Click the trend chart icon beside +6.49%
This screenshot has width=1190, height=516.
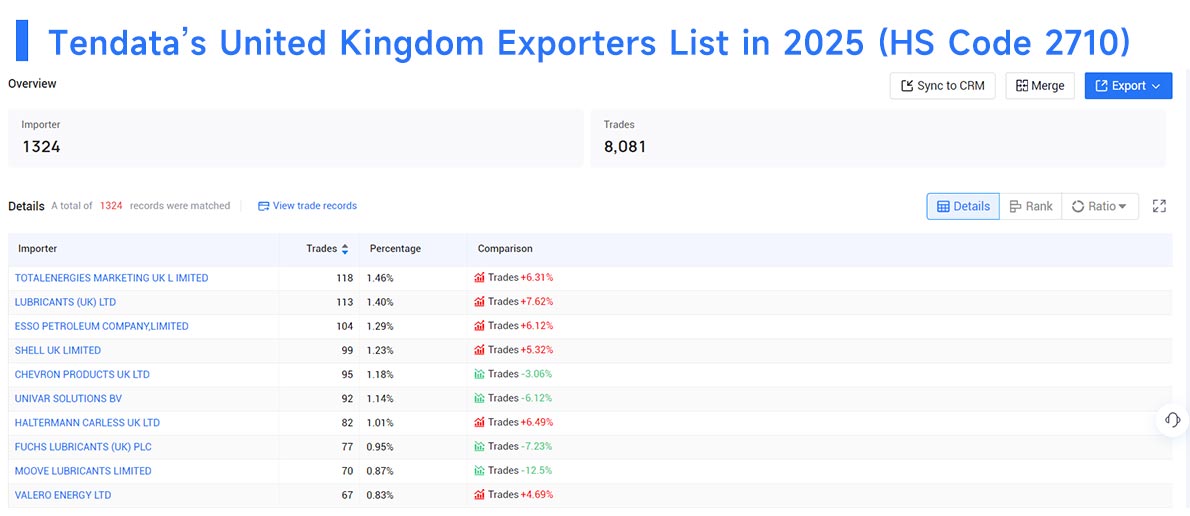click(x=479, y=423)
